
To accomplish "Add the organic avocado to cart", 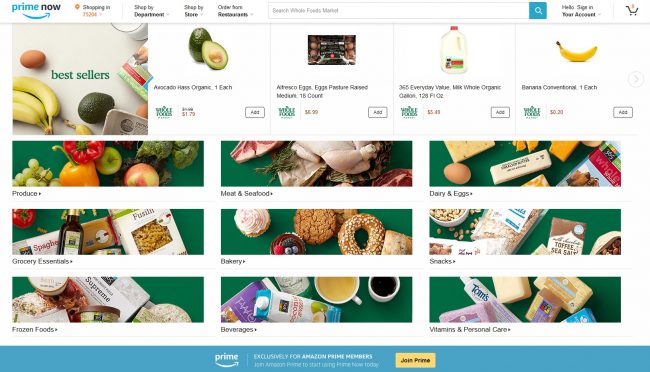I will pyautogui.click(x=255, y=112).
